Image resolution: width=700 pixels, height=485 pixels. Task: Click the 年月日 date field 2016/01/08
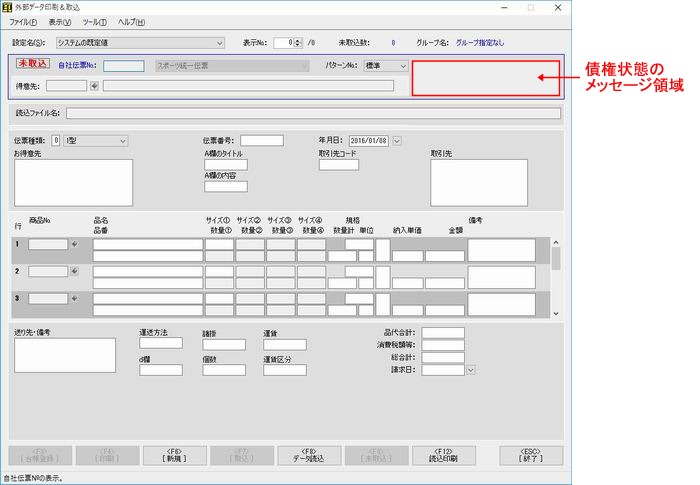369,141
